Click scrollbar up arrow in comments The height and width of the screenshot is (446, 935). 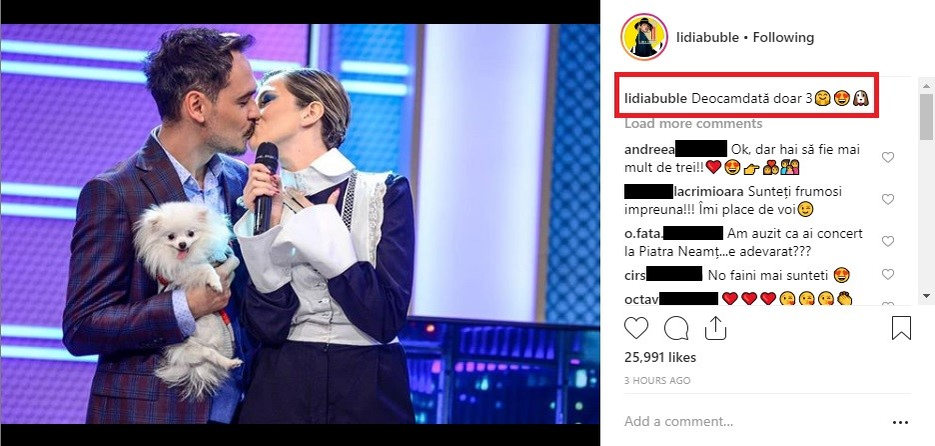(926, 86)
